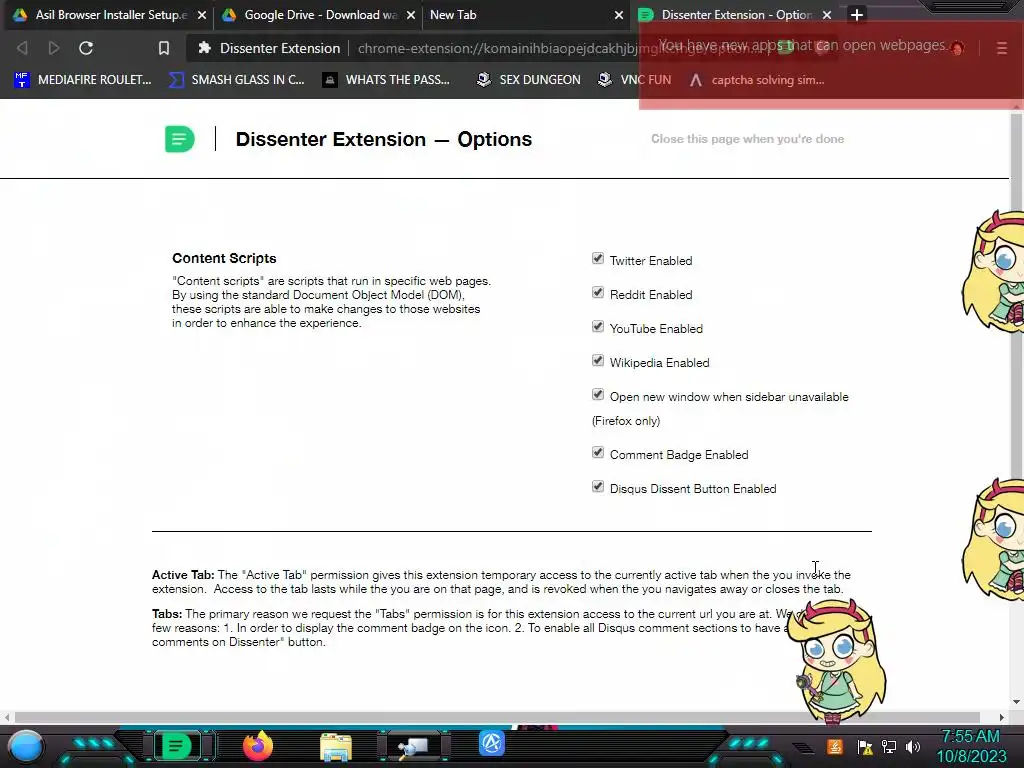Go back using the browser back arrow
The height and width of the screenshot is (768, 1024).
pyautogui.click(x=22, y=48)
